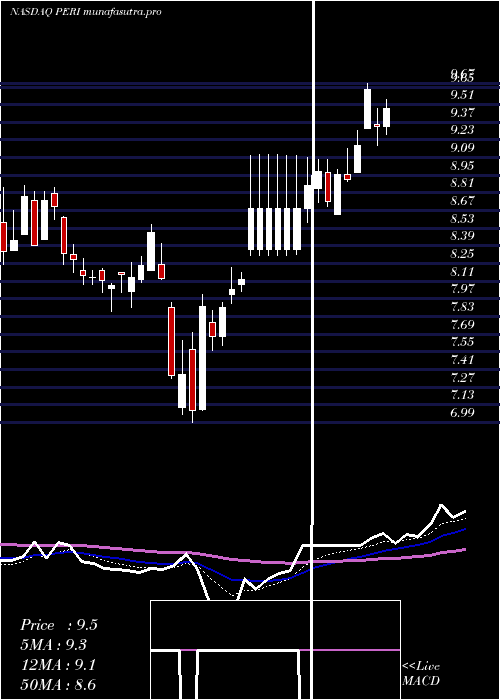Select the 8.81 price axis label
Viewport: 500px width, 700px height.
[x=462, y=183]
